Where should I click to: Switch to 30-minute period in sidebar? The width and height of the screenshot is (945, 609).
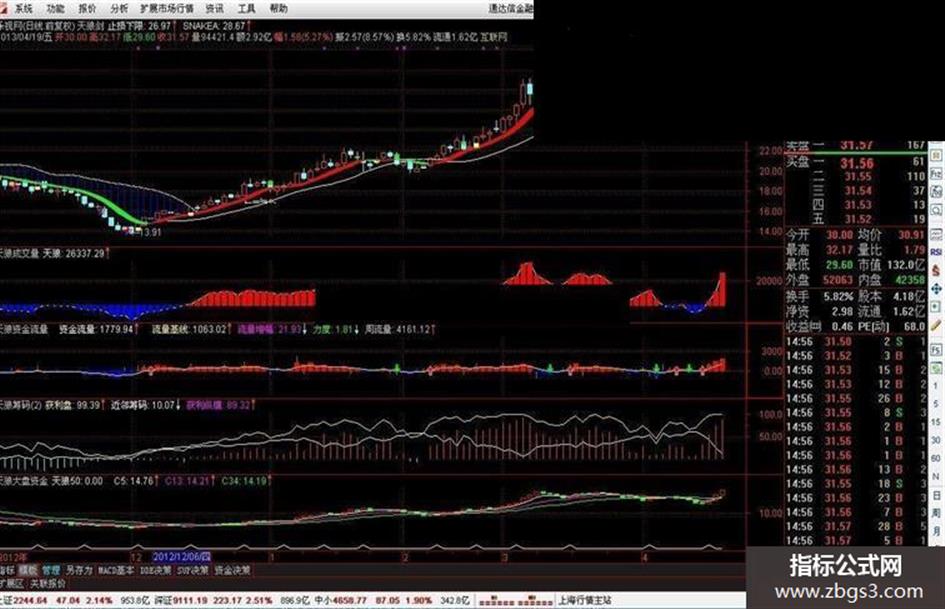coord(937,440)
